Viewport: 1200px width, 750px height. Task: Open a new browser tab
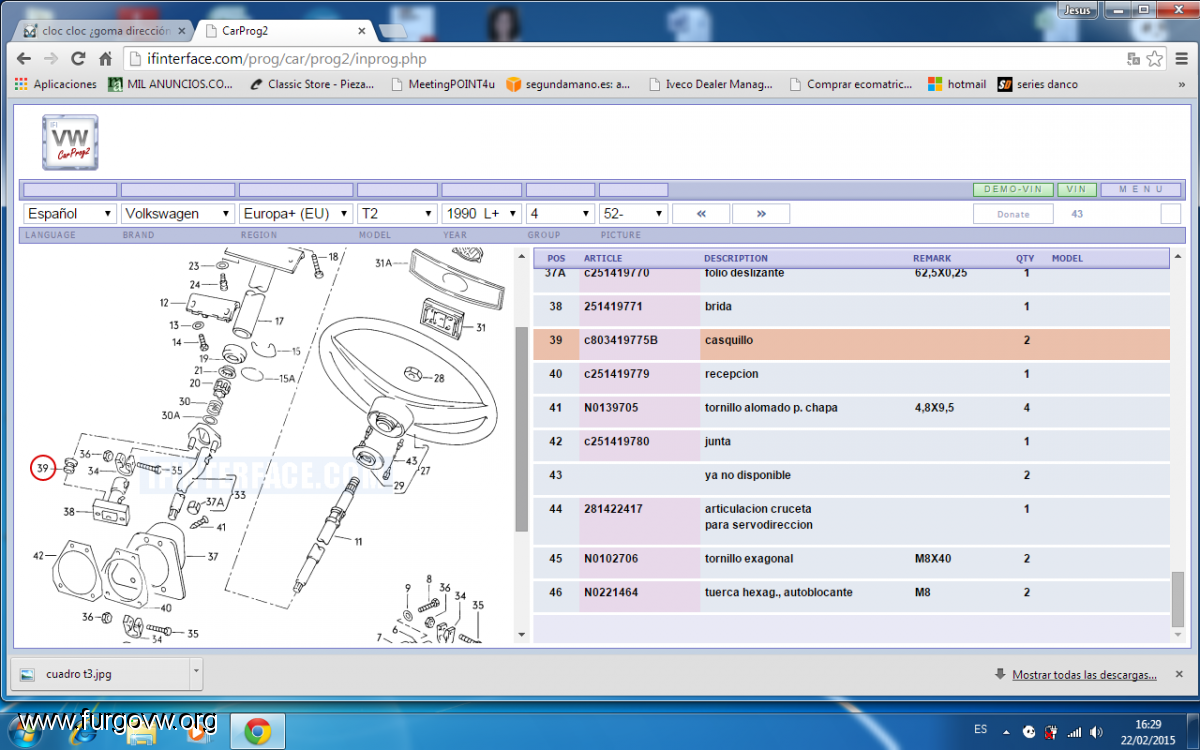(x=392, y=31)
